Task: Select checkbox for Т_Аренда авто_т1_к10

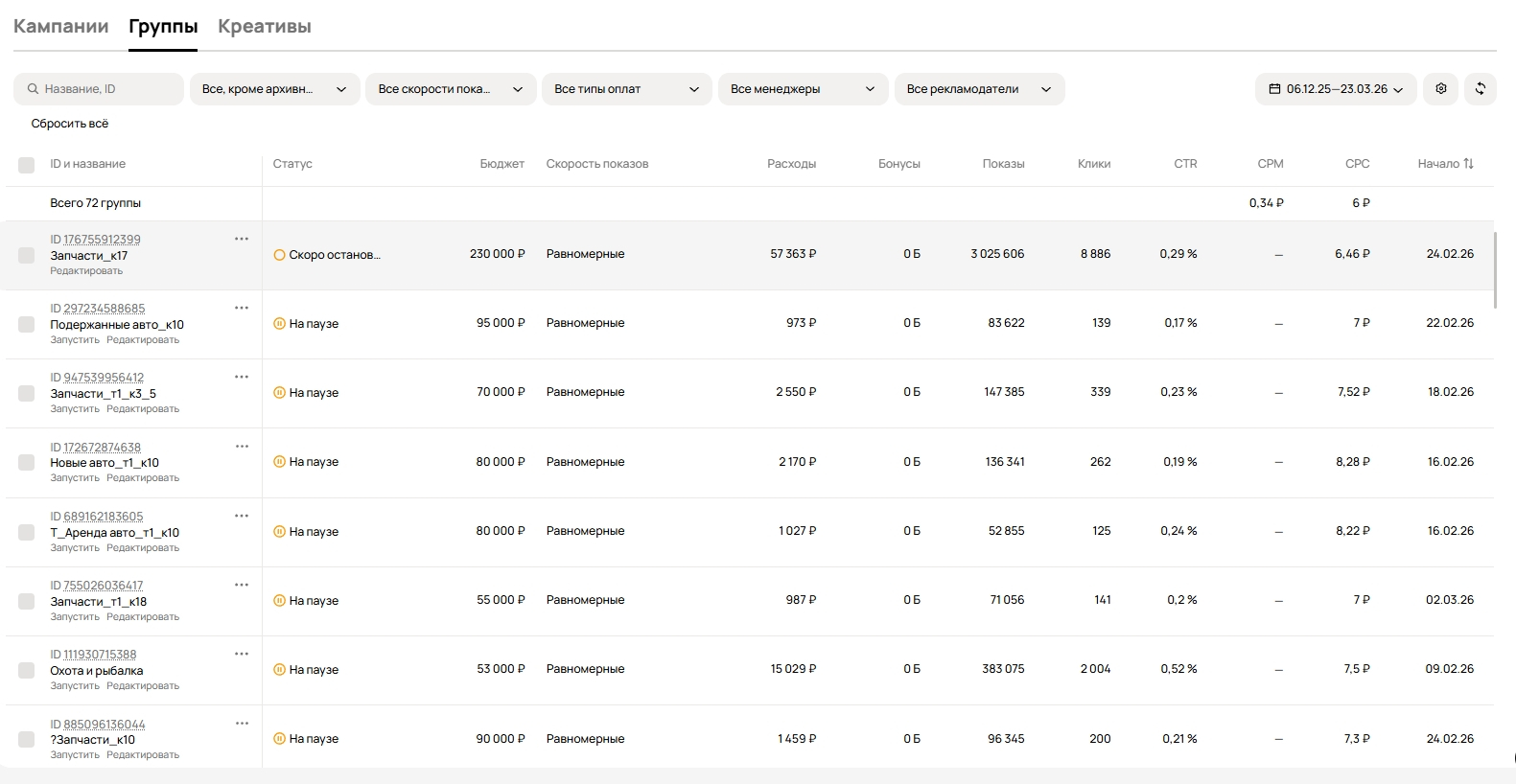Action: click(27, 532)
